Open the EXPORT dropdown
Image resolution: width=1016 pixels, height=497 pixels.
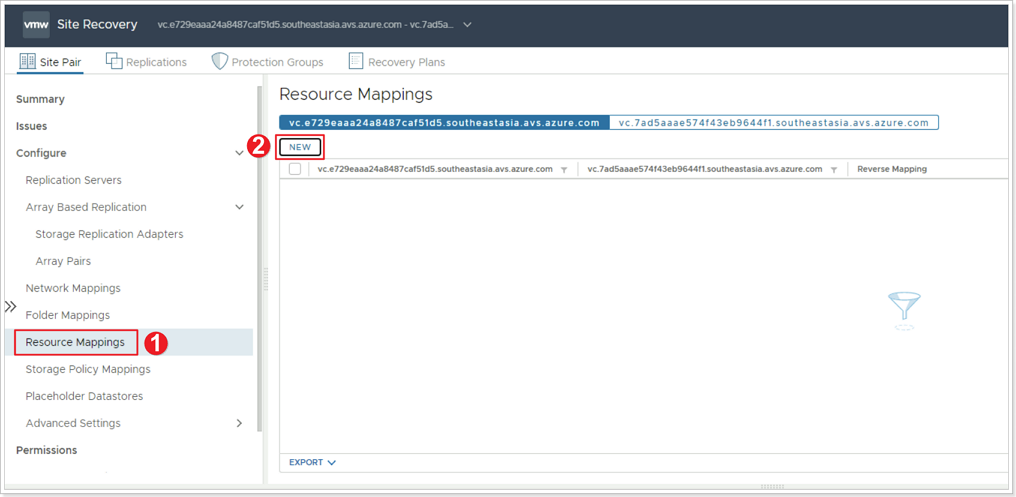(312, 463)
